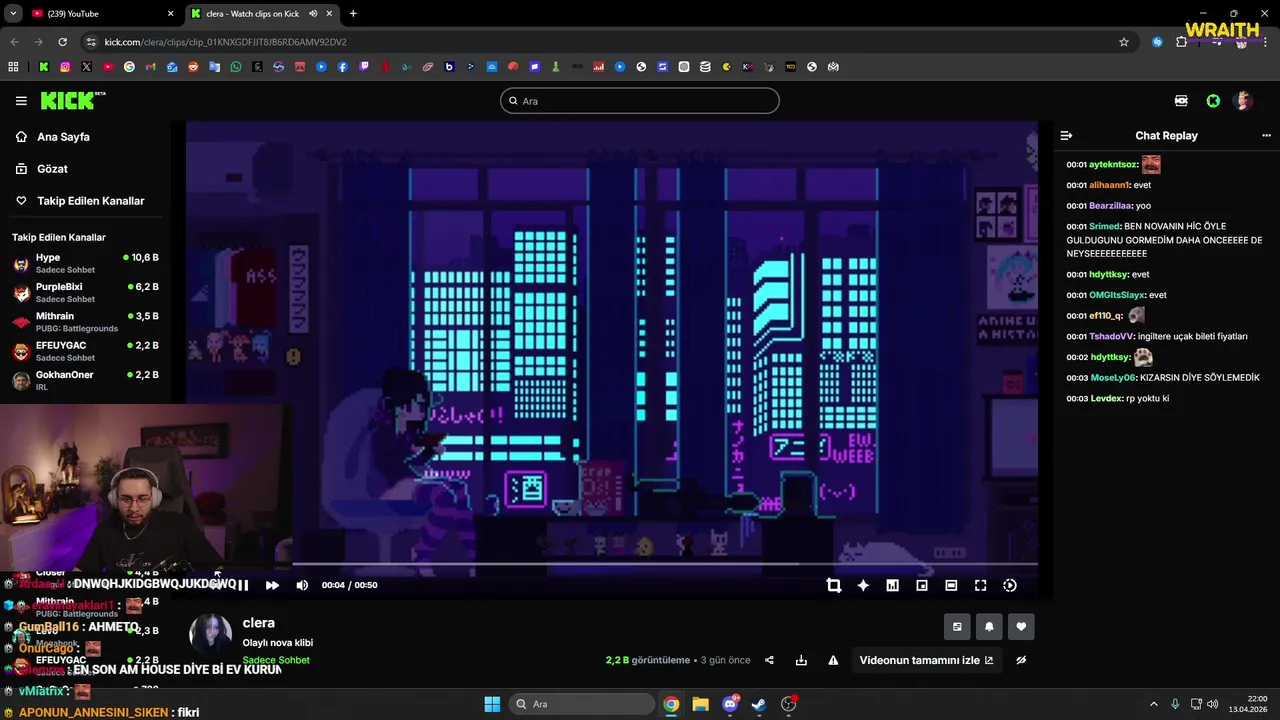Toggle follow heart for clera

(1021, 627)
